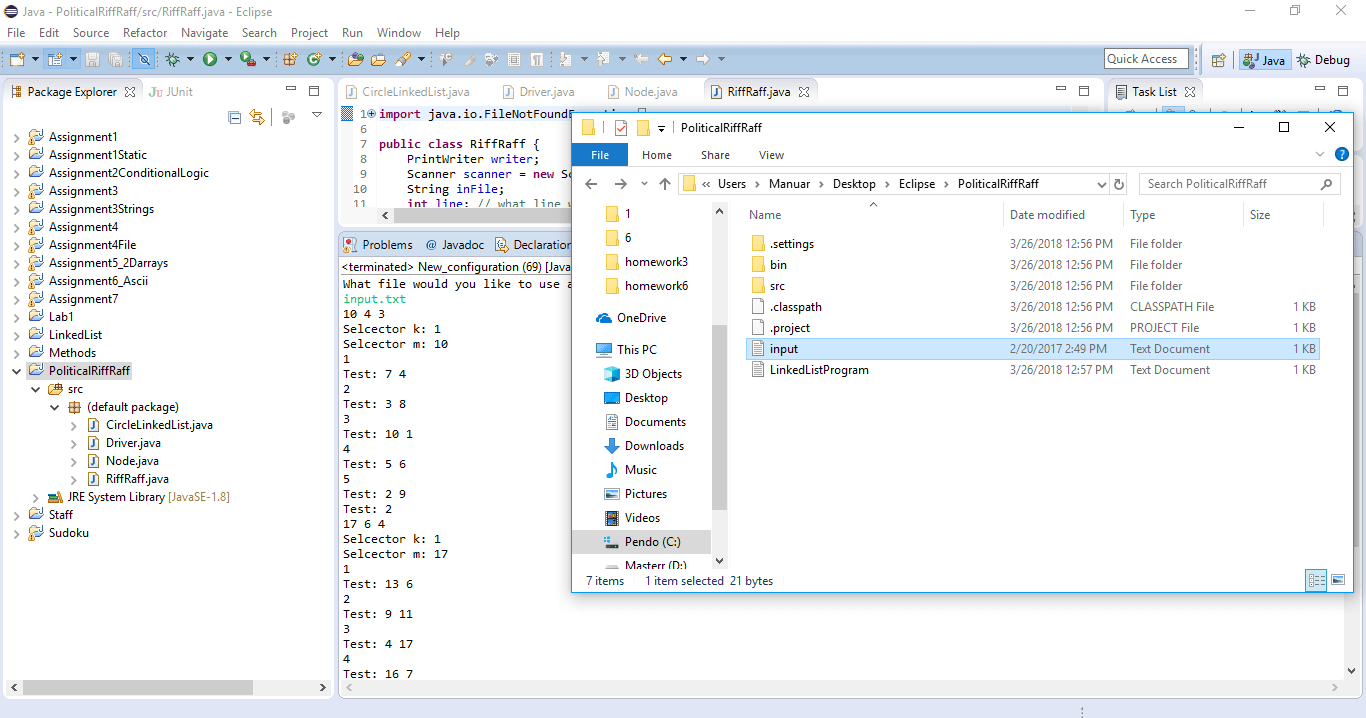Screen dimensions: 1366x718
Task: Open the Window menu in Eclipse
Action: tap(399, 33)
